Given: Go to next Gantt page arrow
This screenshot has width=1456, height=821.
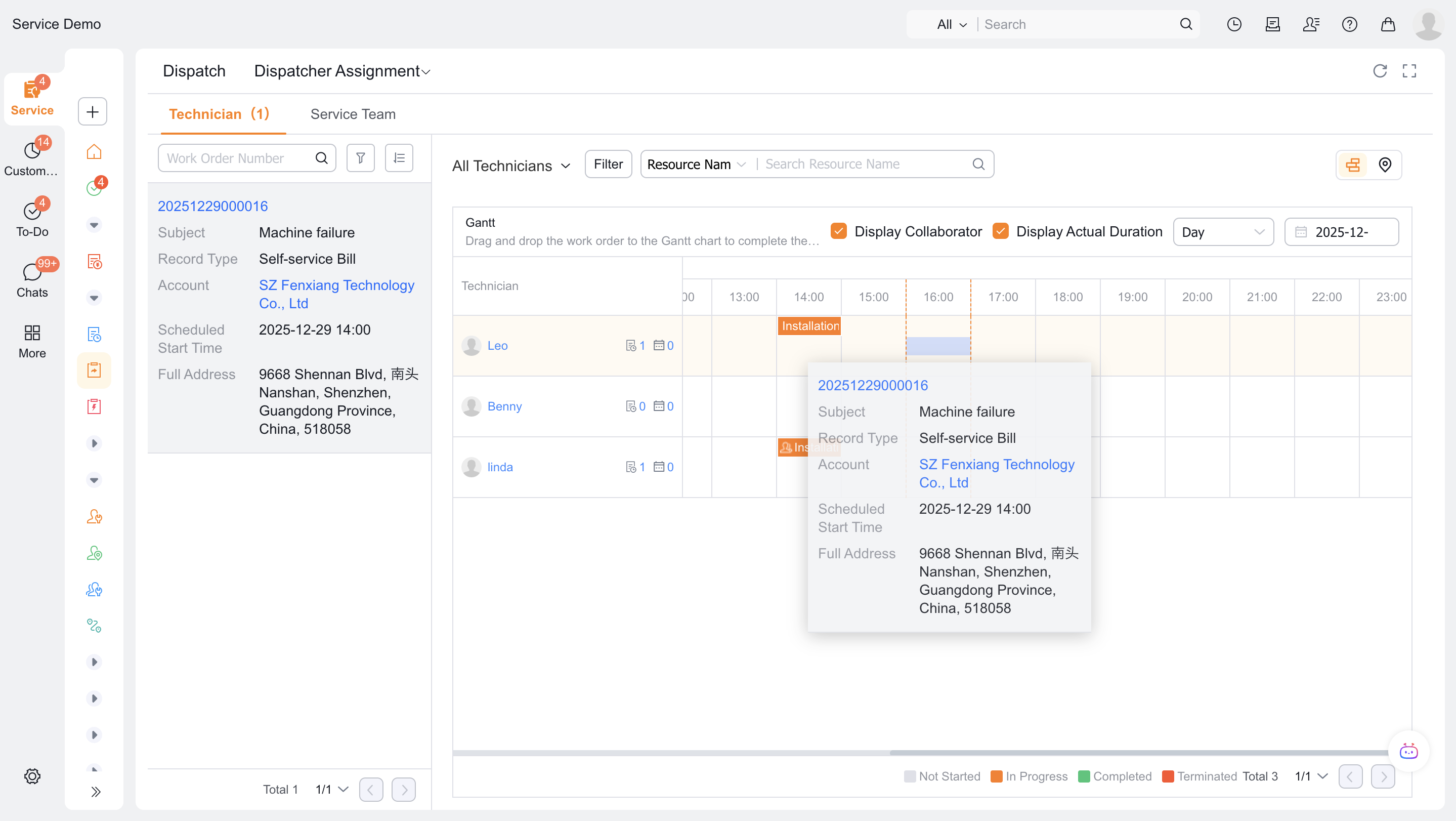Looking at the screenshot, I should (x=1383, y=777).
